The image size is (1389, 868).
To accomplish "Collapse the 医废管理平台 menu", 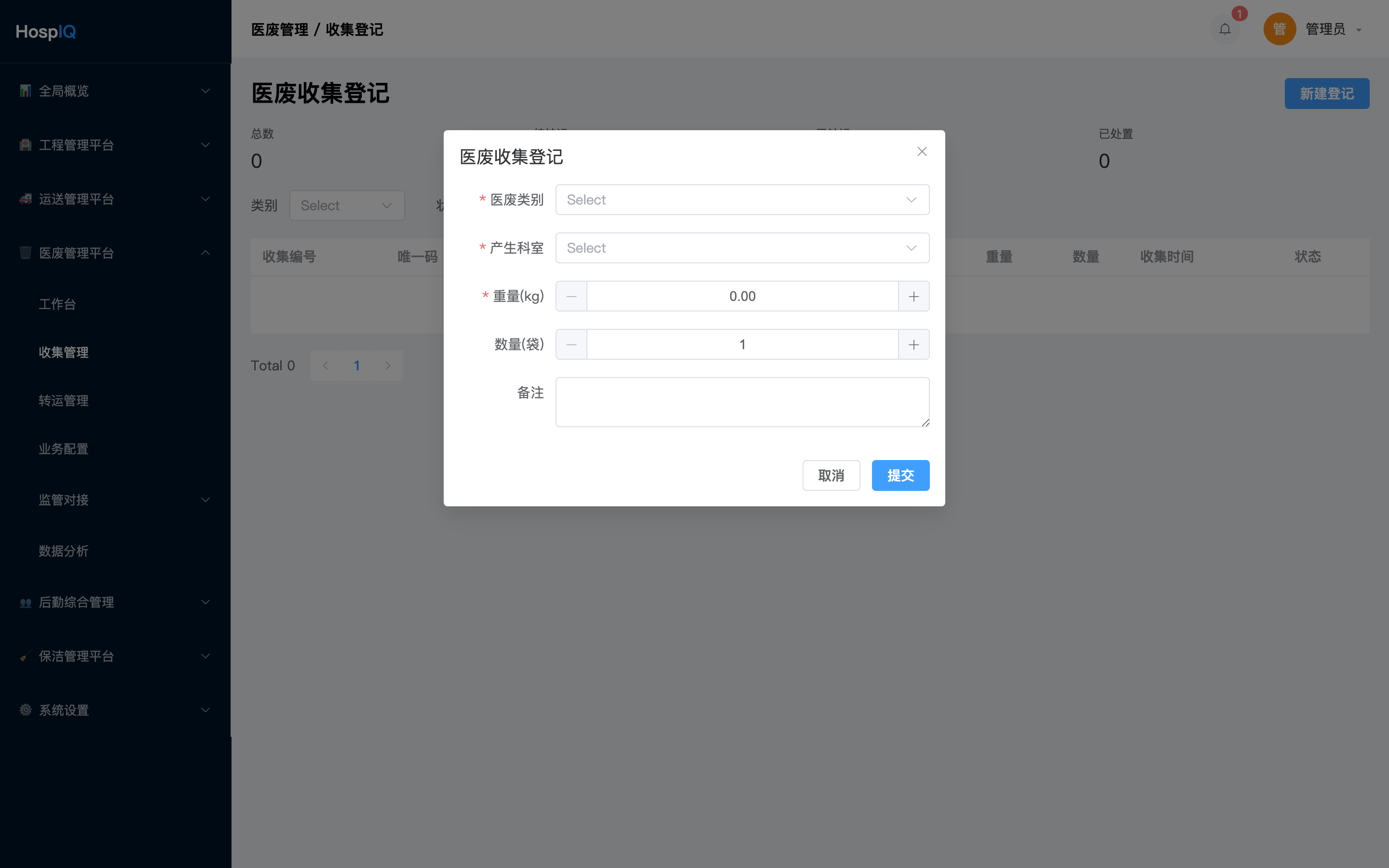I will (x=115, y=253).
